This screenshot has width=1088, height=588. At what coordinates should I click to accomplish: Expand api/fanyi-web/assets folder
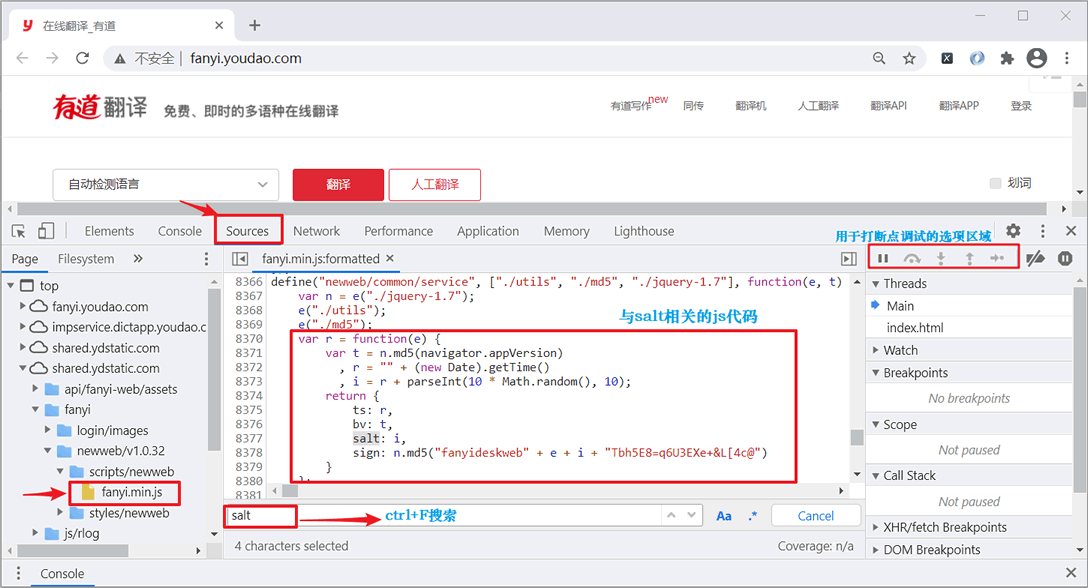pos(35,389)
